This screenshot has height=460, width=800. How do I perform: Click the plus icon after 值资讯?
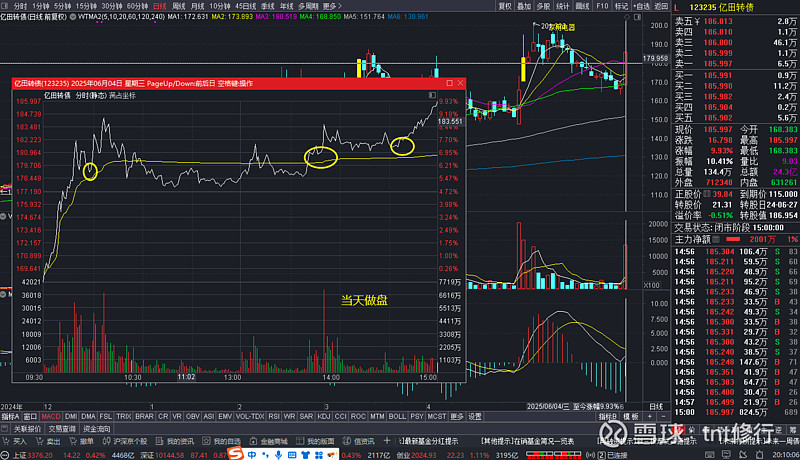click(x=387, y=441)
